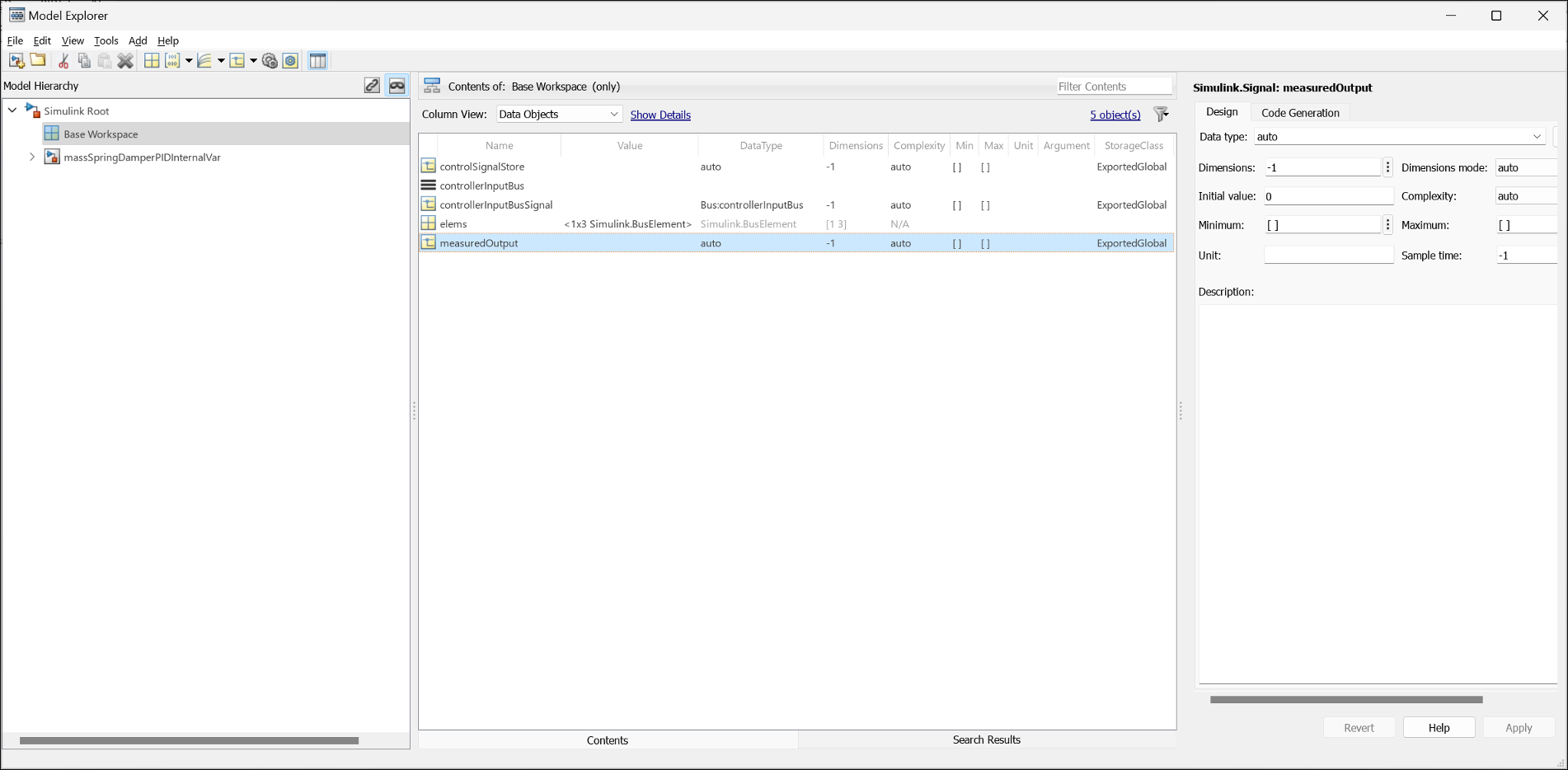Open the column view customization icon
Image resolution: width=1568 pixels, height=770 pixels.
[x=317, y=60]
